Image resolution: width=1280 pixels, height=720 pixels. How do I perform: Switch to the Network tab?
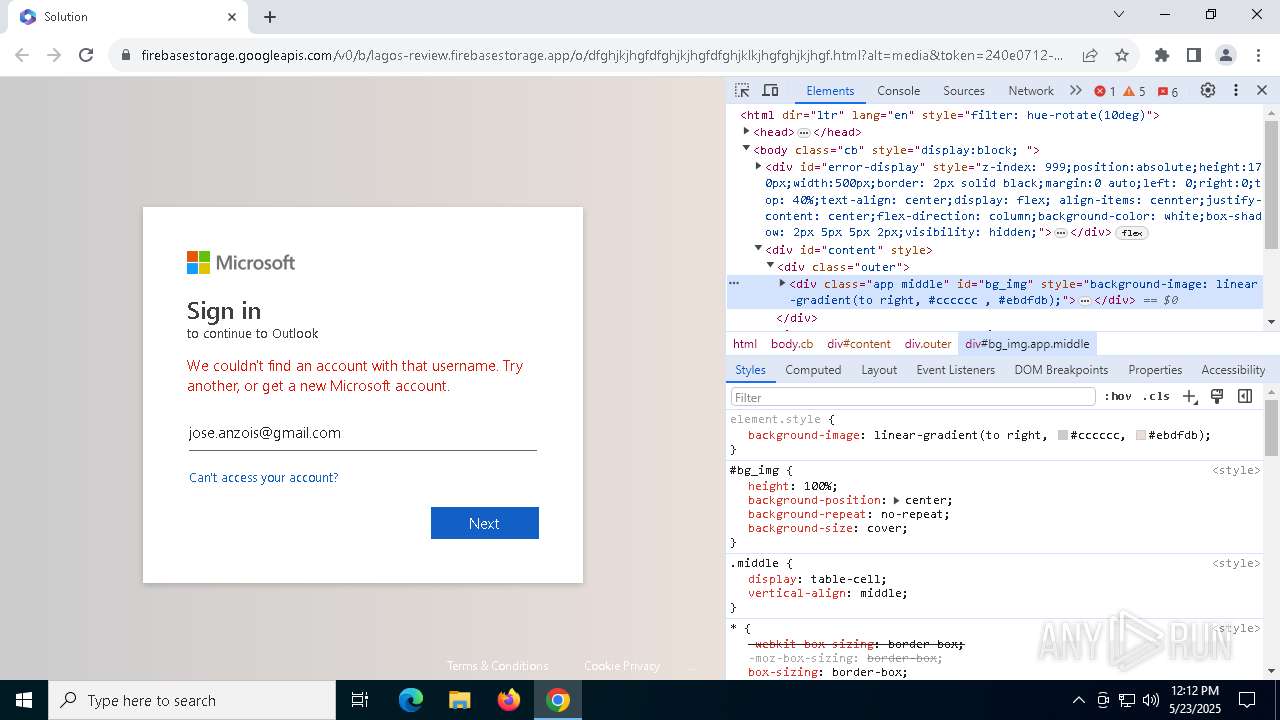[1031, 90]
